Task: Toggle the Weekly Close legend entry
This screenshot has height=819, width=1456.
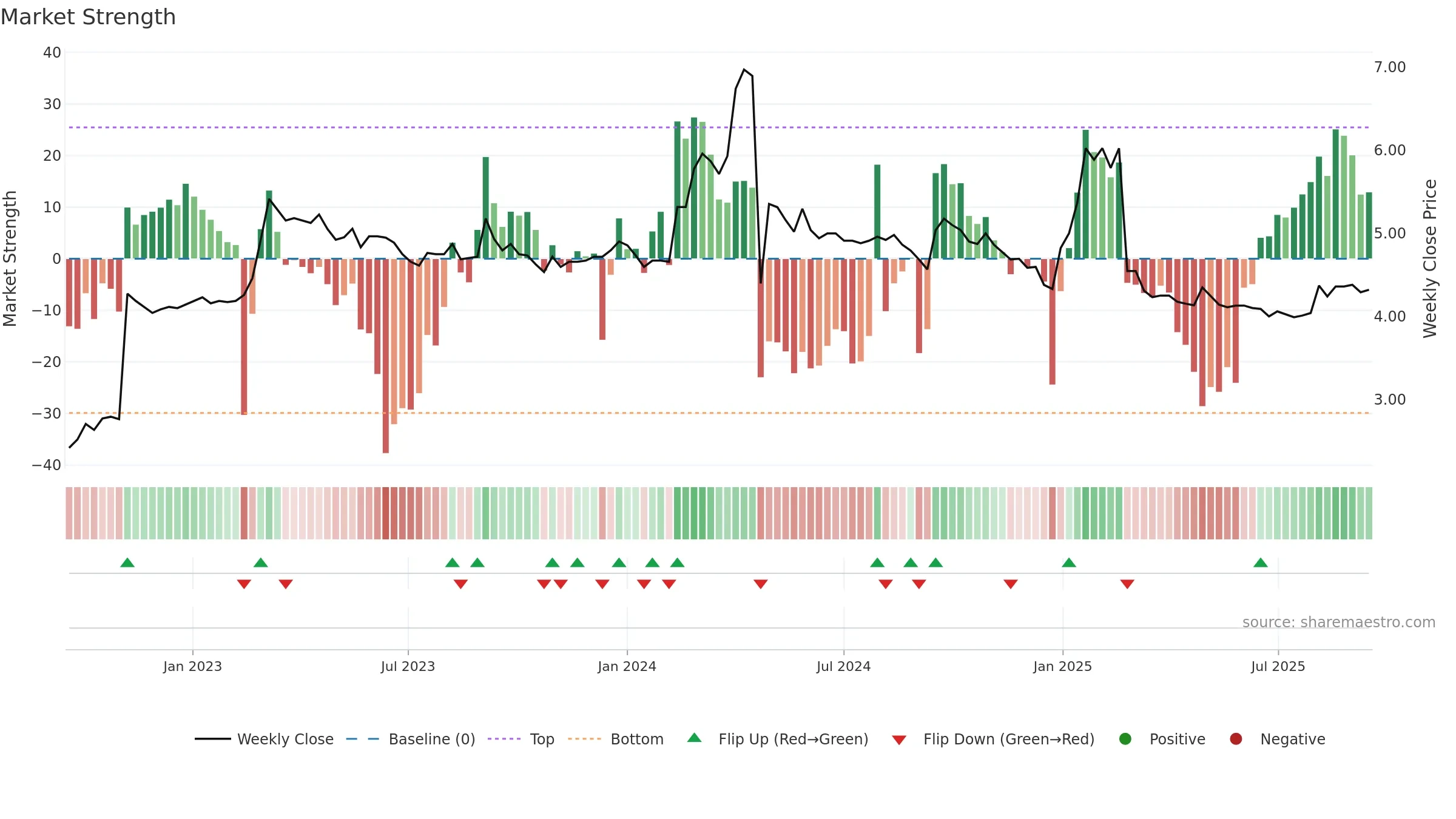Action: pyautogui.click(x=264, y=739)
